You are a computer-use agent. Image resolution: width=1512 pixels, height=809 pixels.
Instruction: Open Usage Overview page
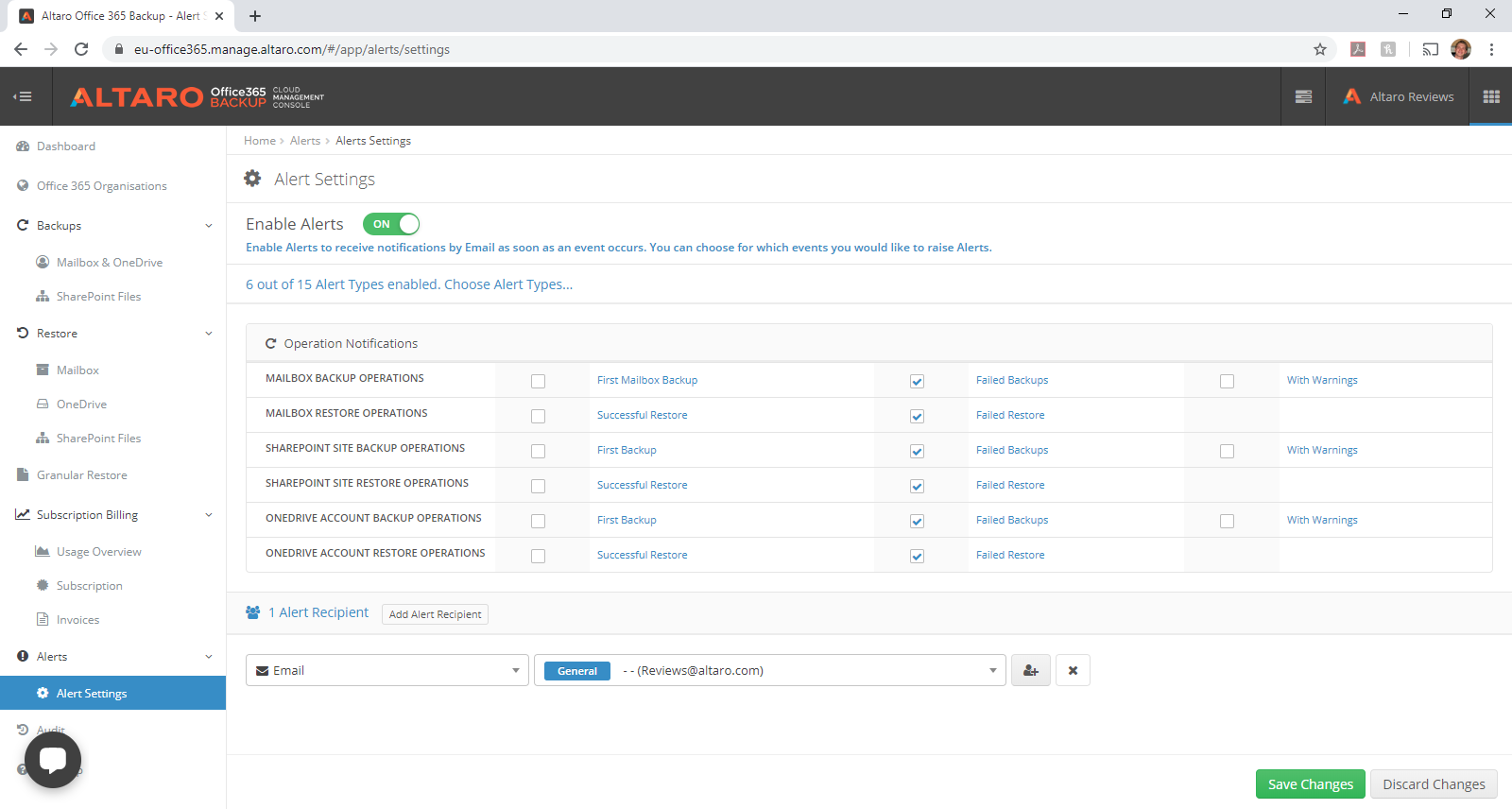pyautogui.click(x=99, y=552)
